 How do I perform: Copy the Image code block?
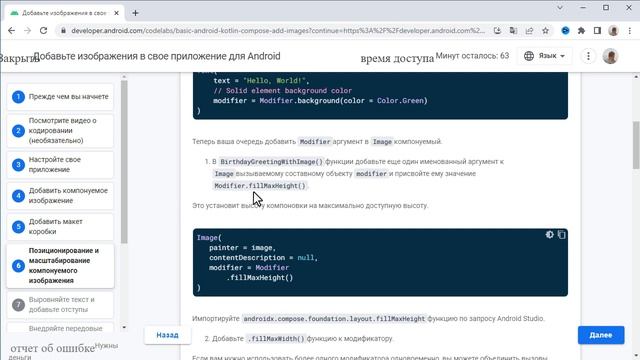tap(562, 234)
